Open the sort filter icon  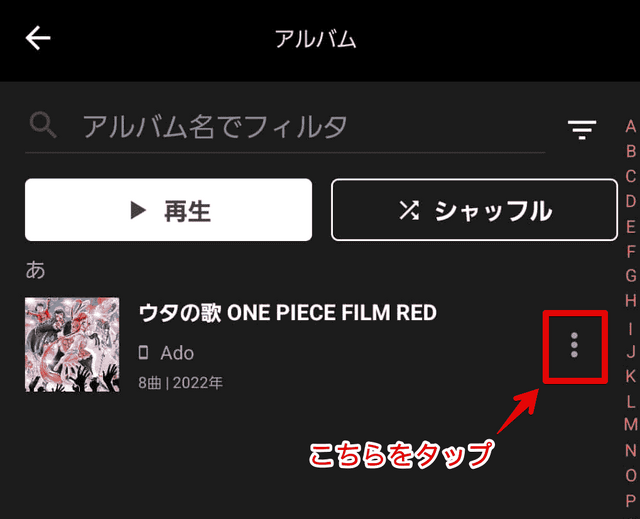[582, 129]
